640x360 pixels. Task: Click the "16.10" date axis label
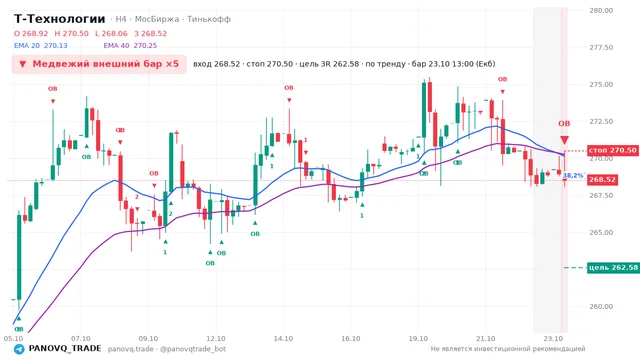pos(351,338)
